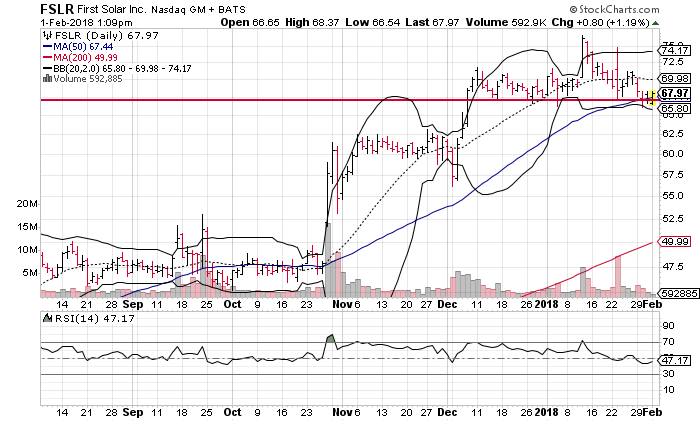Viewport: 700px width, 421px height.
Task: Click the FSLR ticker symbol in the title
Action: [57, 9]
